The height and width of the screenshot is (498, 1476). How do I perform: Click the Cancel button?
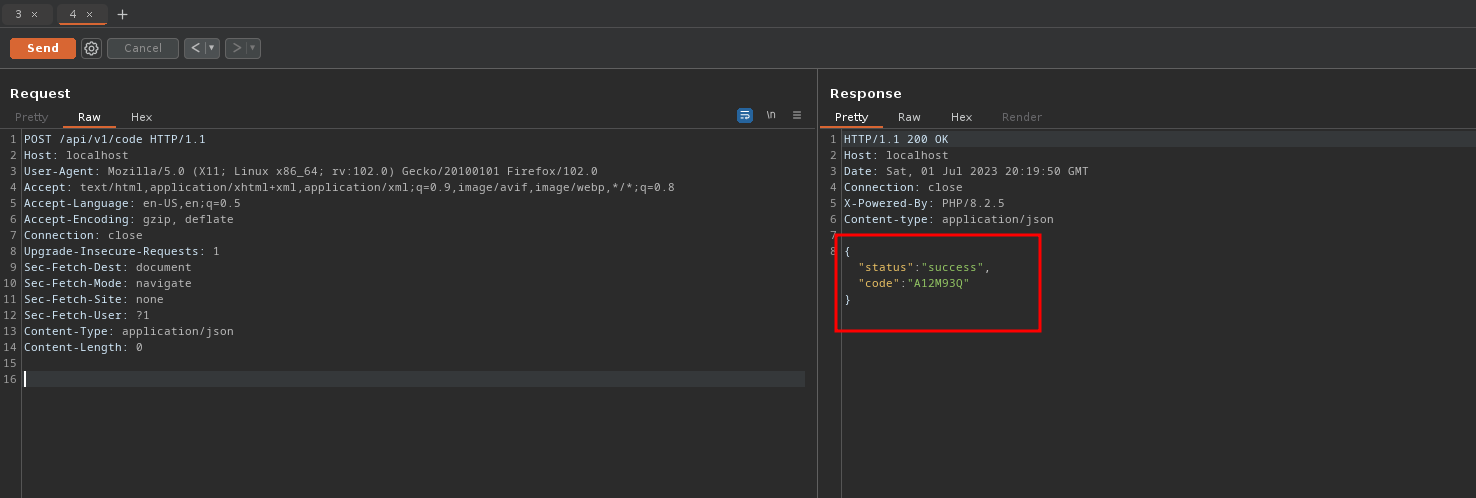pyautogui.click(x=143, y=48)
